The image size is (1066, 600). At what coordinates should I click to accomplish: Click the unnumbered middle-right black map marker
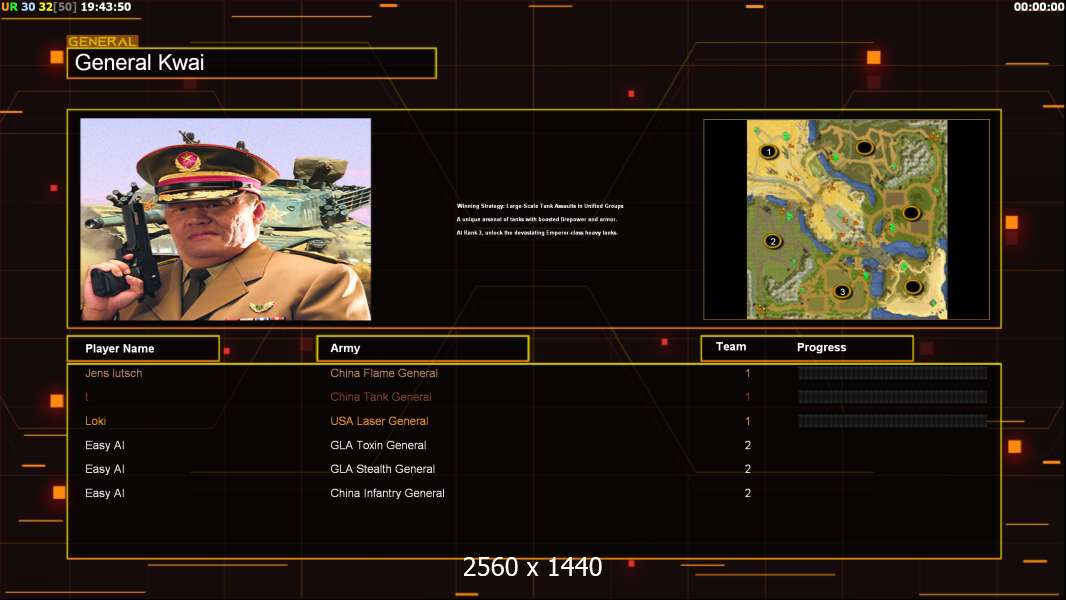911,213
